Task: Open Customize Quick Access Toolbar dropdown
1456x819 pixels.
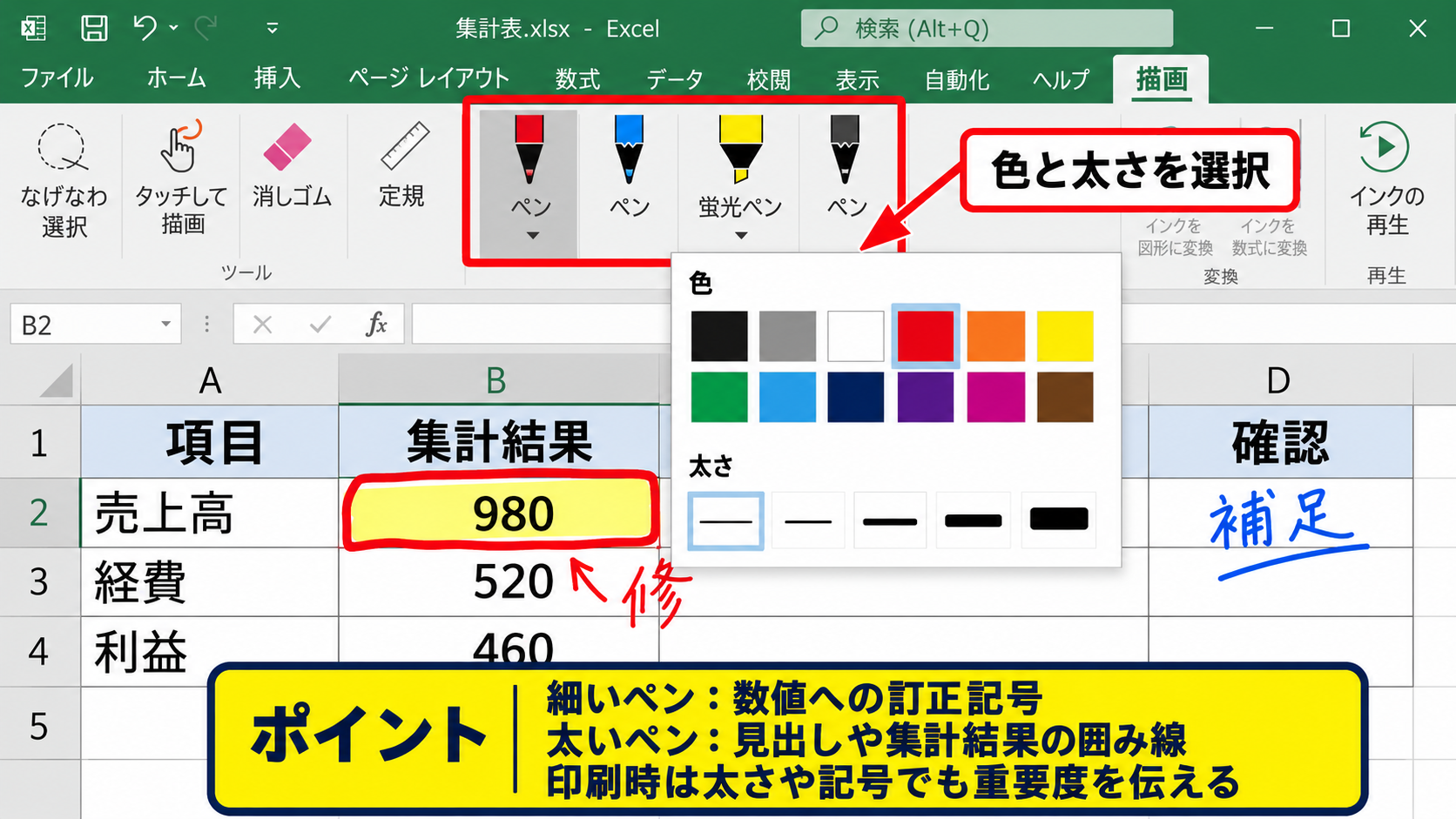Action: (273, 29)
